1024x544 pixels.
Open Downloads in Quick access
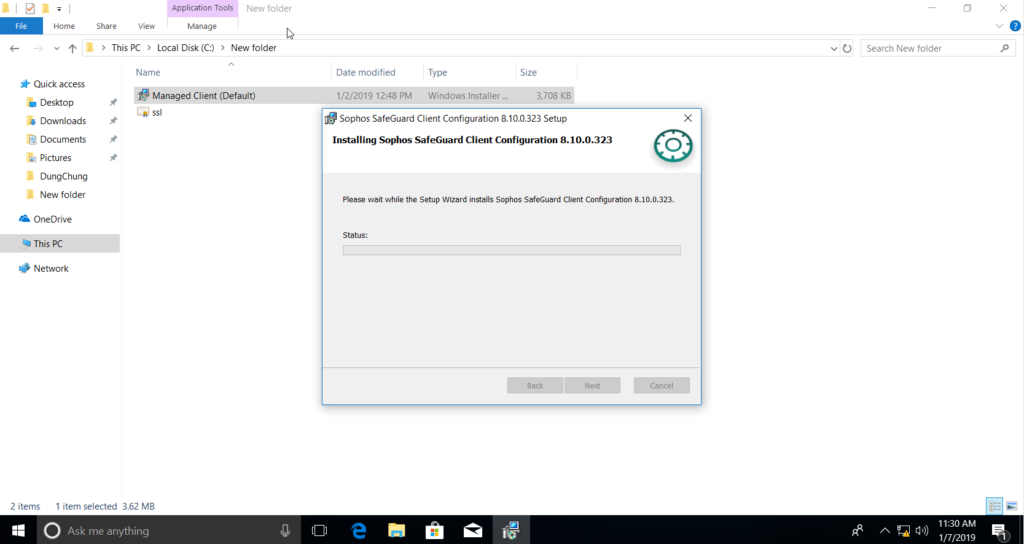pos(63,121)
